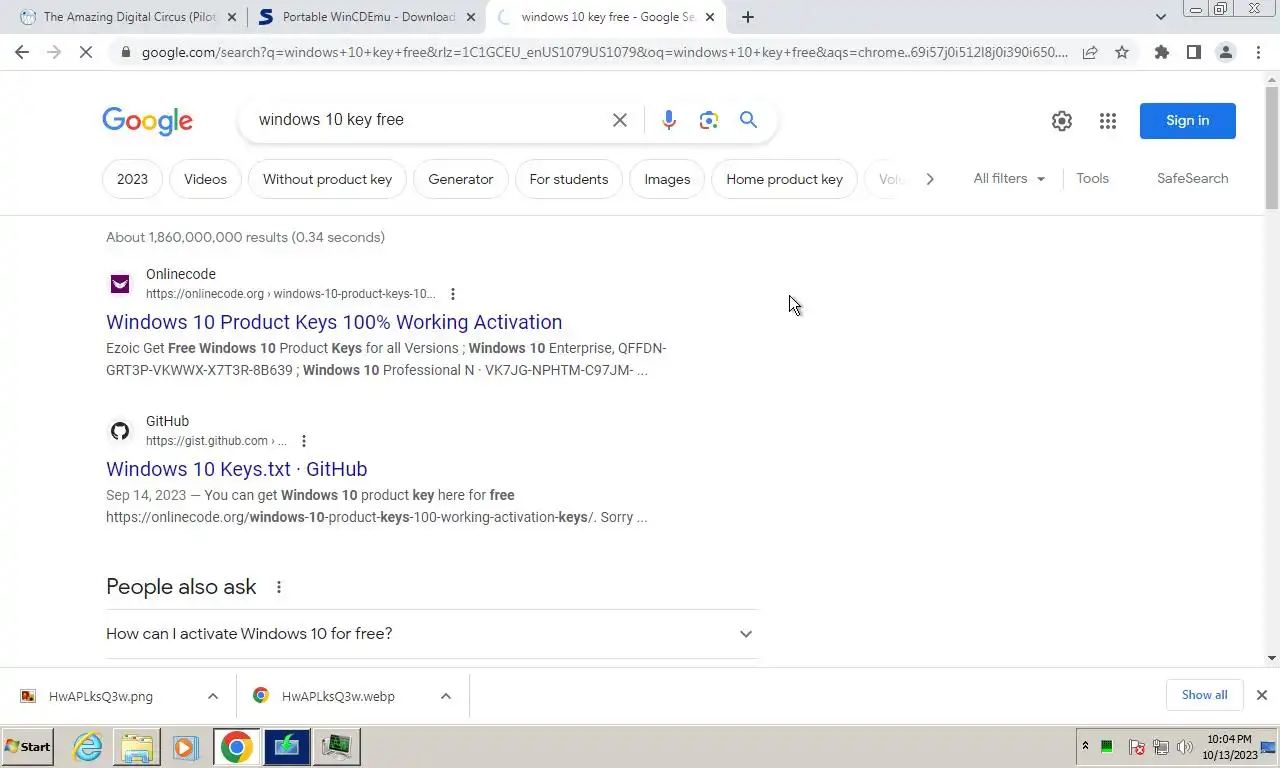Open the Chrome extensions puzzle icon
This screenshot has height=768, width=1280.
pyautogui.click(x=1161, y=52)
